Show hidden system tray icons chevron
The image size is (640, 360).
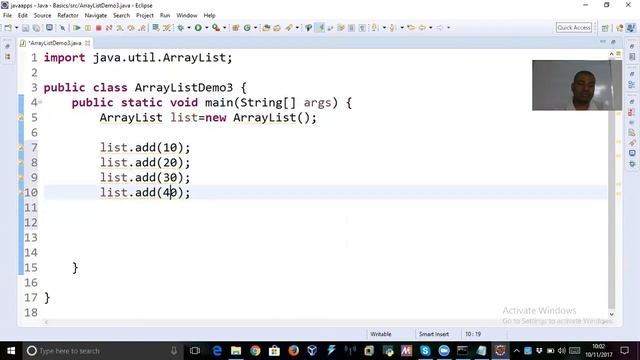click(516, 351)
